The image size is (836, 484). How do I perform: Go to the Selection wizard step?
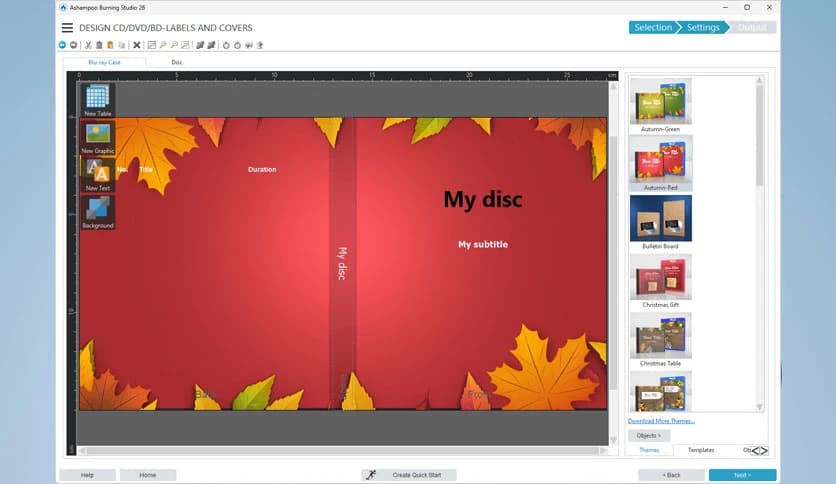point(652,27)
